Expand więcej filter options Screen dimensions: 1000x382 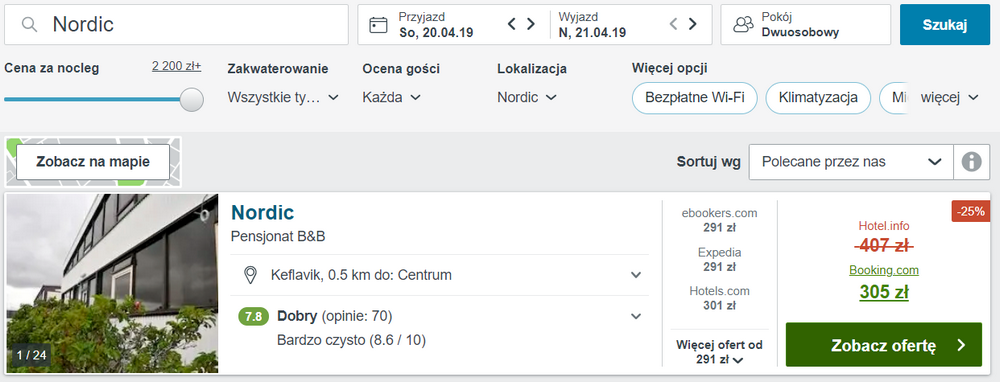[950, 98]
